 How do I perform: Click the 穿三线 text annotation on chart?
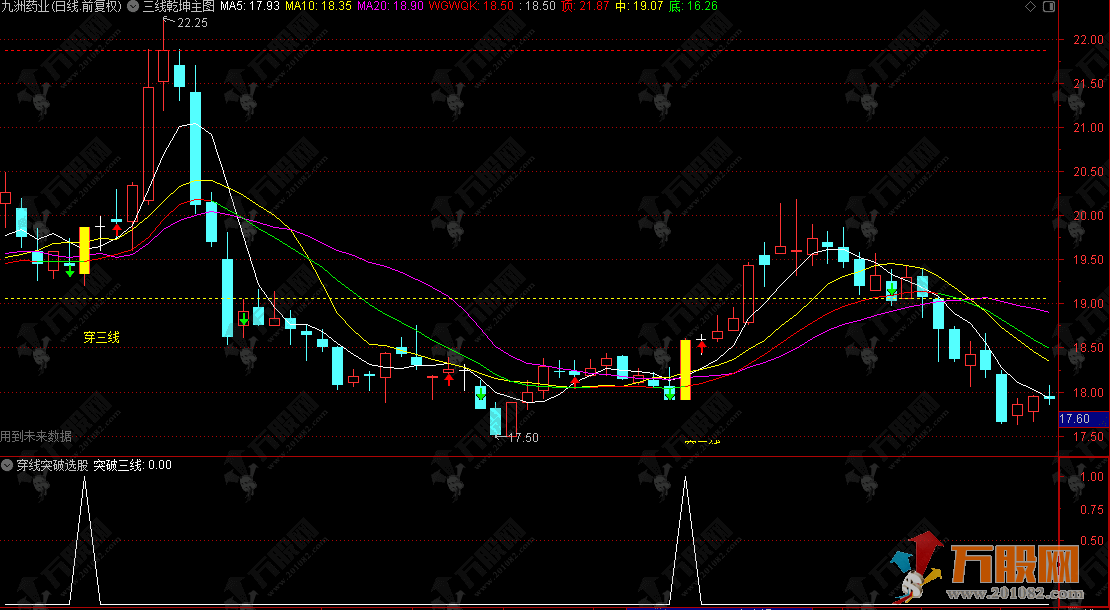tap(101, 338)
